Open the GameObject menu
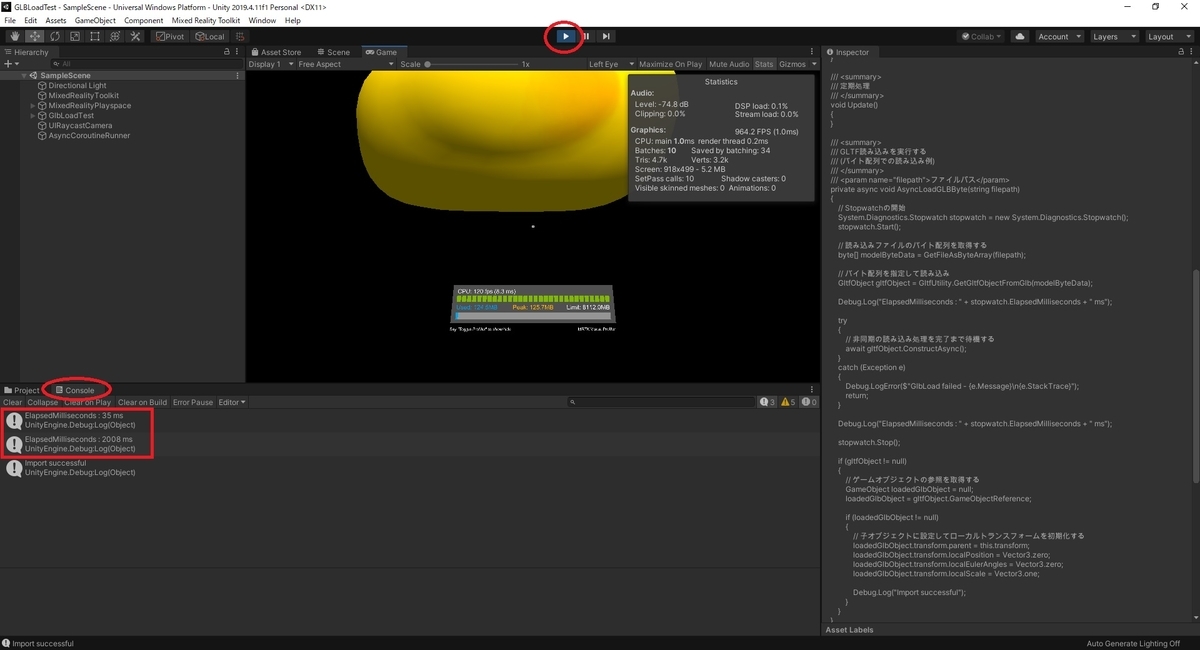The image size is (1200, 650). point(95,20)
